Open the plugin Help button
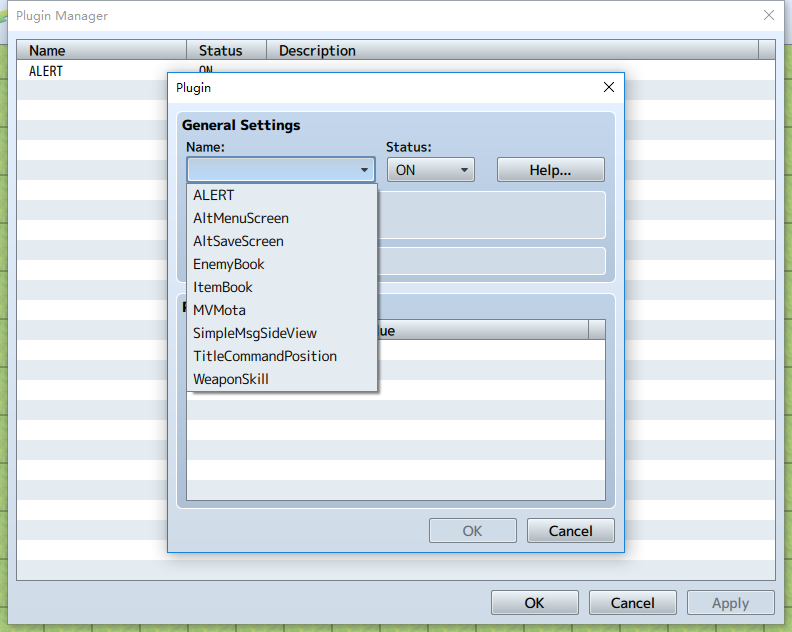Image resolution: width=792 pixels, height=632 pixels. pyautogui.click(x=551, y=170)
